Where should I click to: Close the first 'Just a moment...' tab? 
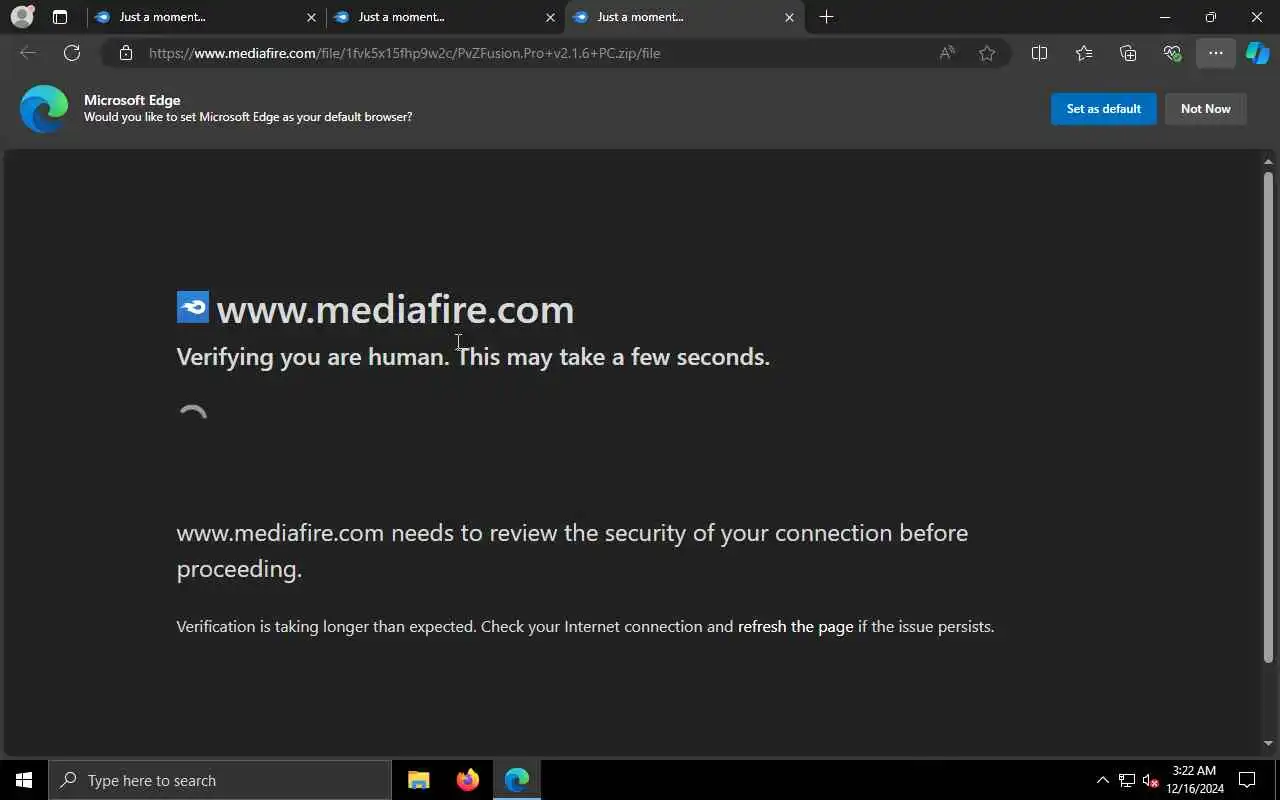[311, 17]
